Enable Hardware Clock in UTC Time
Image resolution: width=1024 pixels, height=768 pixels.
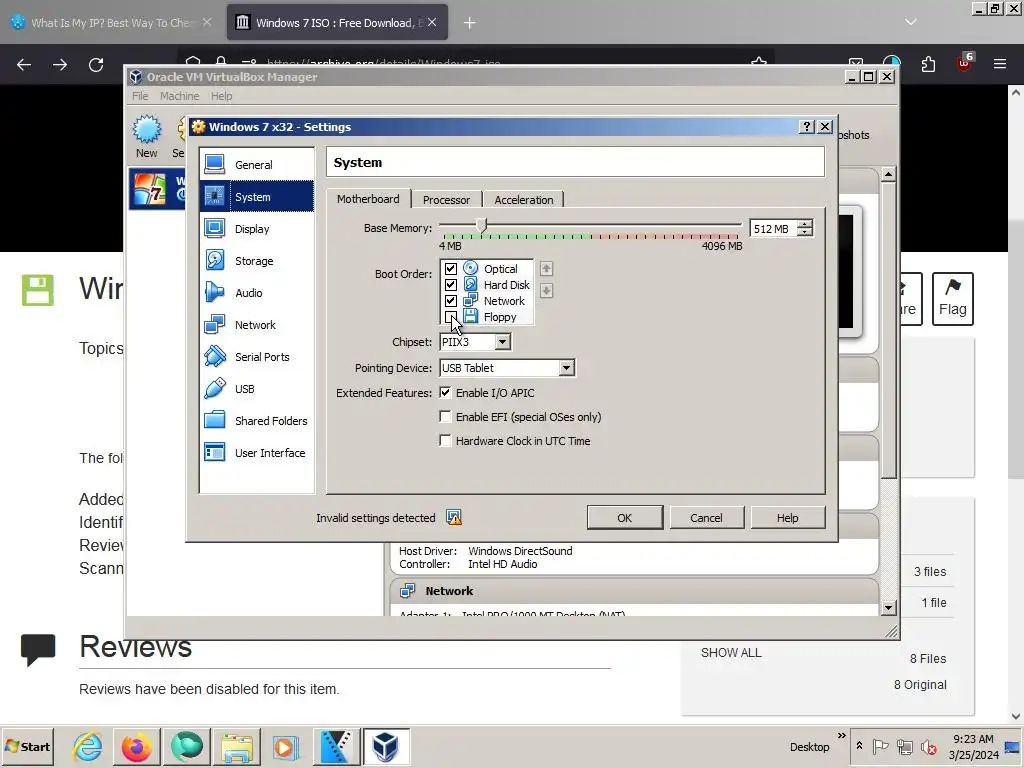[445, 441]
